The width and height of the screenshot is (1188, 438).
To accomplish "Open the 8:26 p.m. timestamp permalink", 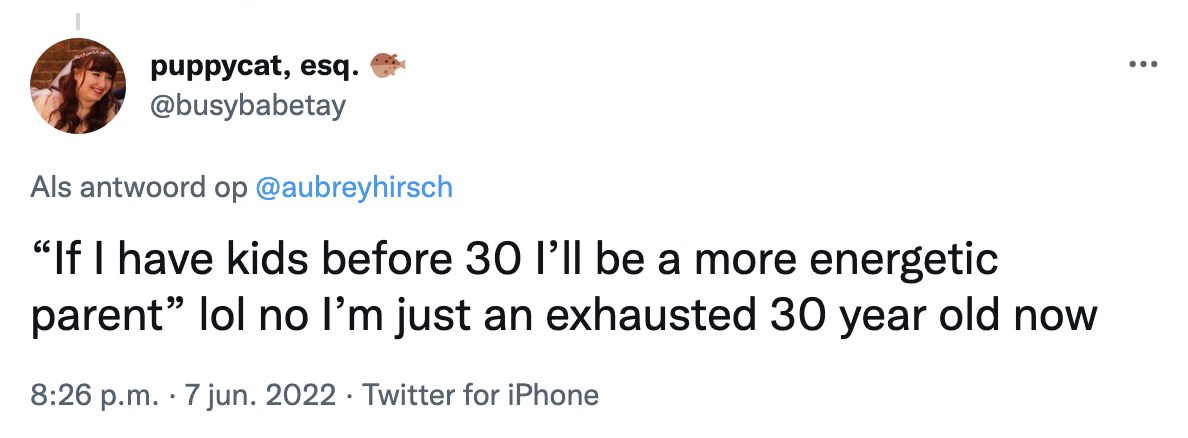I will 95,395.
